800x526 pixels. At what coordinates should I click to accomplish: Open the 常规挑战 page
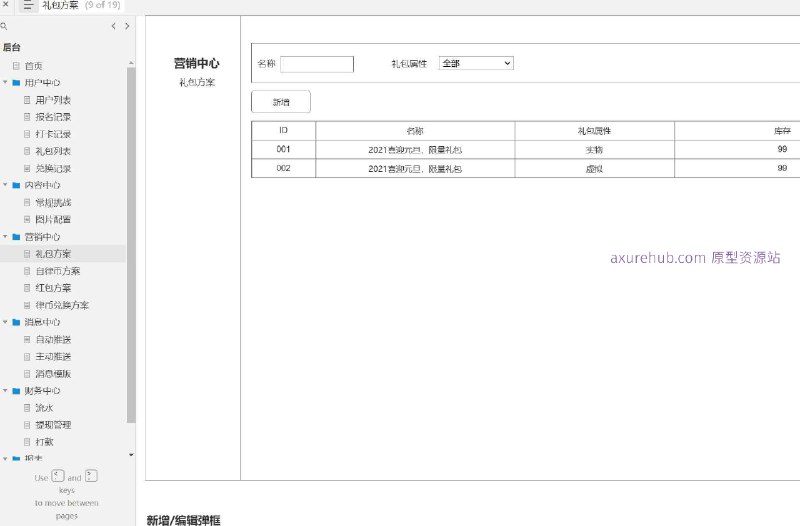pos(53,203)
